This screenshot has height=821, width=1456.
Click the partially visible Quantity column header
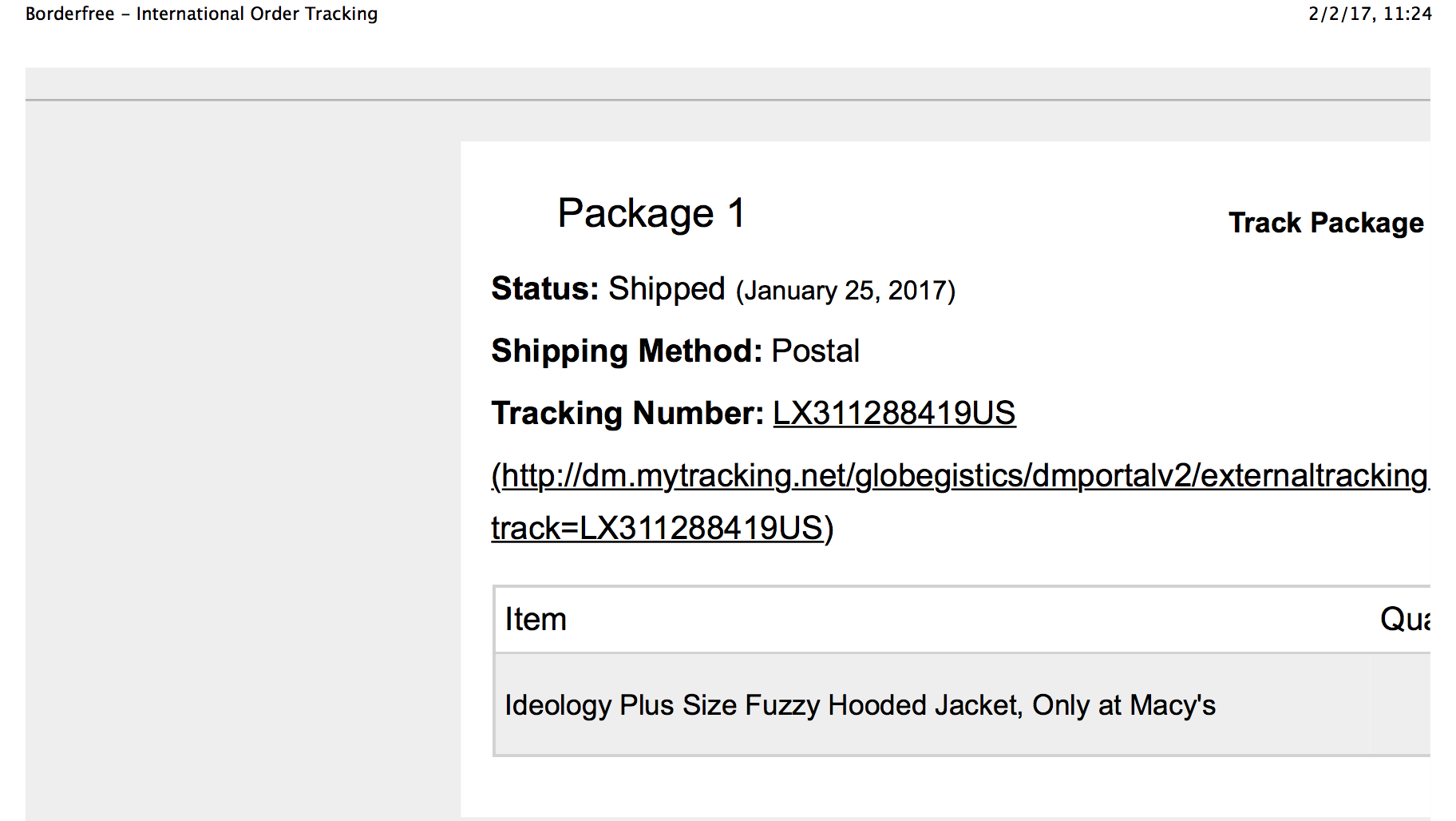pyautogui.click(x=1405, y=619)
